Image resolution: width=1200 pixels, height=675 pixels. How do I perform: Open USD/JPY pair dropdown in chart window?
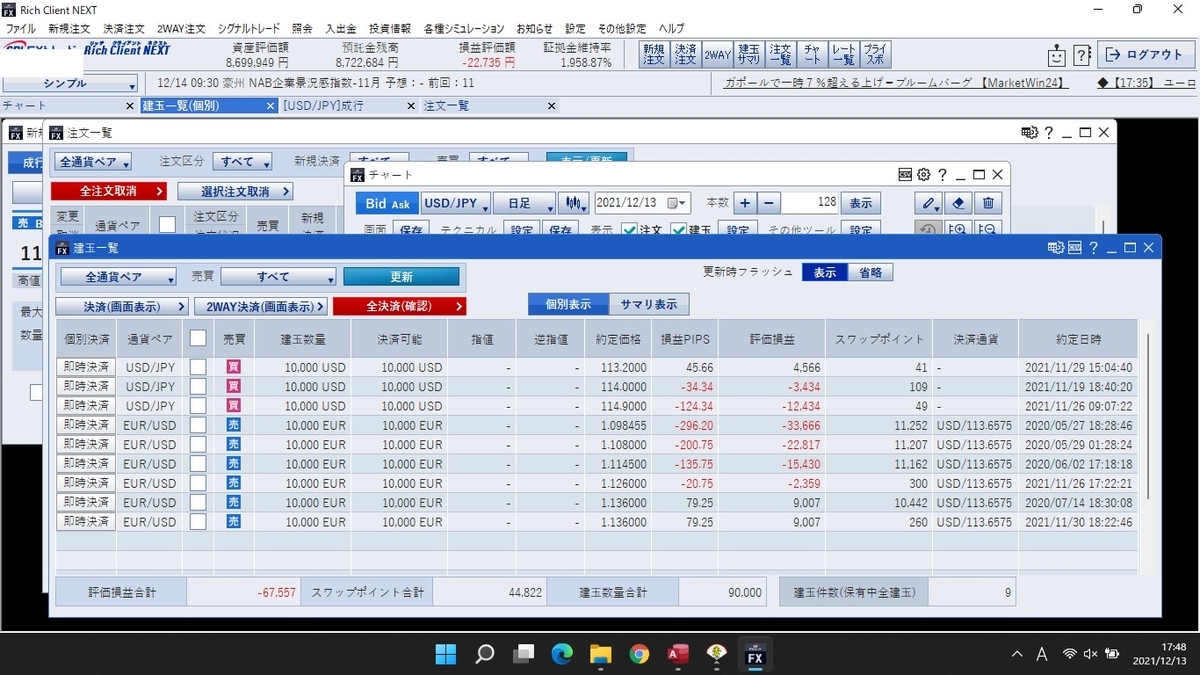click(x=455, y=203)
